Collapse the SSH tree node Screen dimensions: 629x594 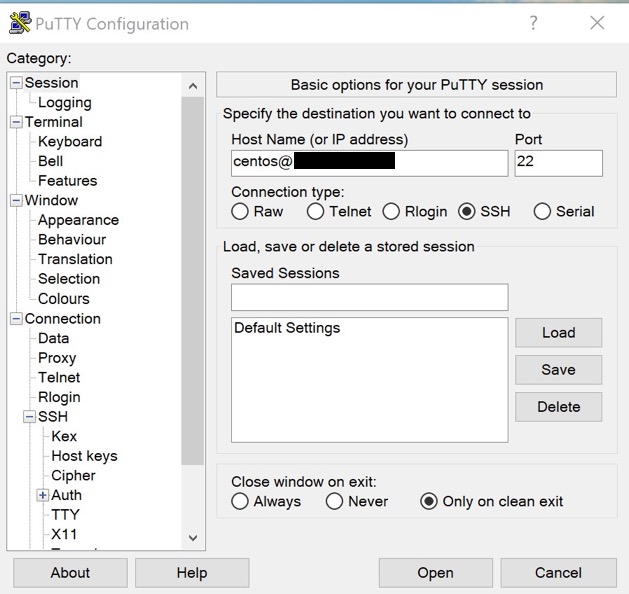click(29, 417)
